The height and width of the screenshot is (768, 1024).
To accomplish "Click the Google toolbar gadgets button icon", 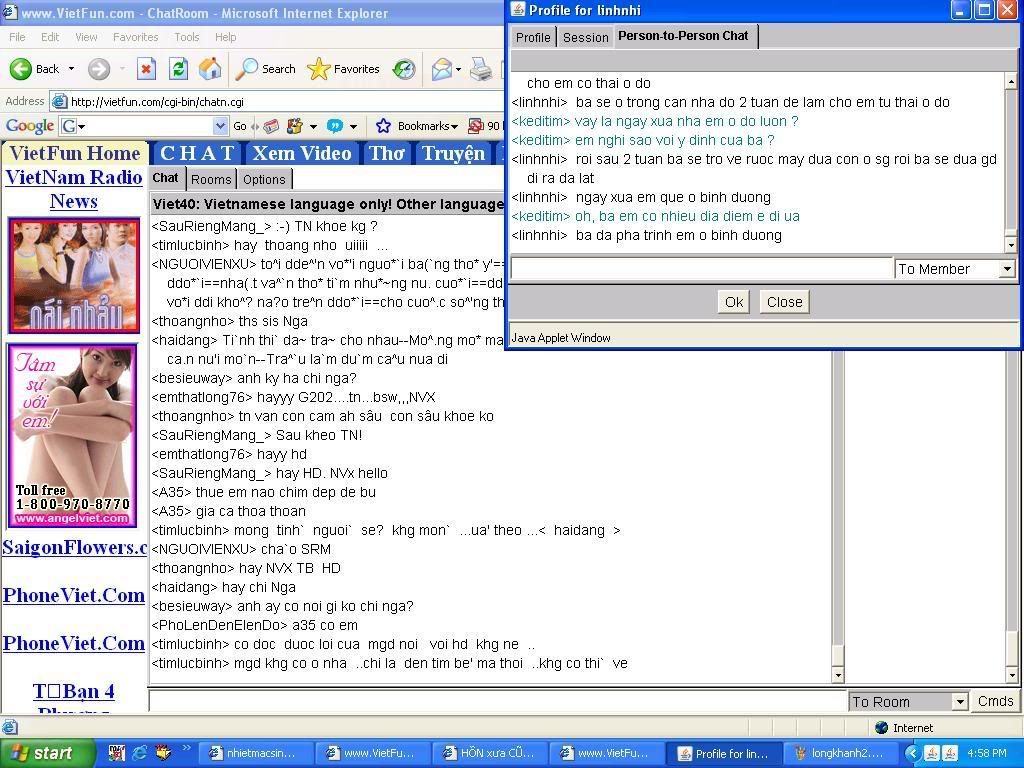I will click(295, 125).
